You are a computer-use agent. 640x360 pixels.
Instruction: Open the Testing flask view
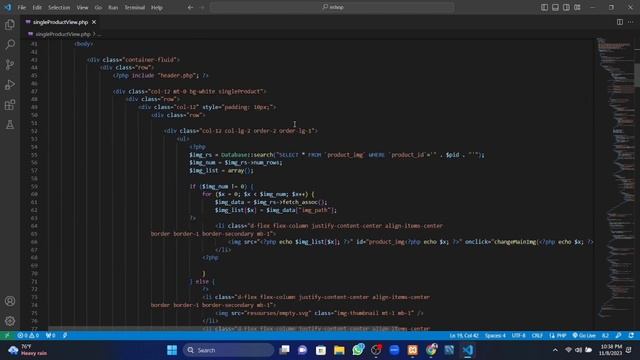(x=10, y=124)
